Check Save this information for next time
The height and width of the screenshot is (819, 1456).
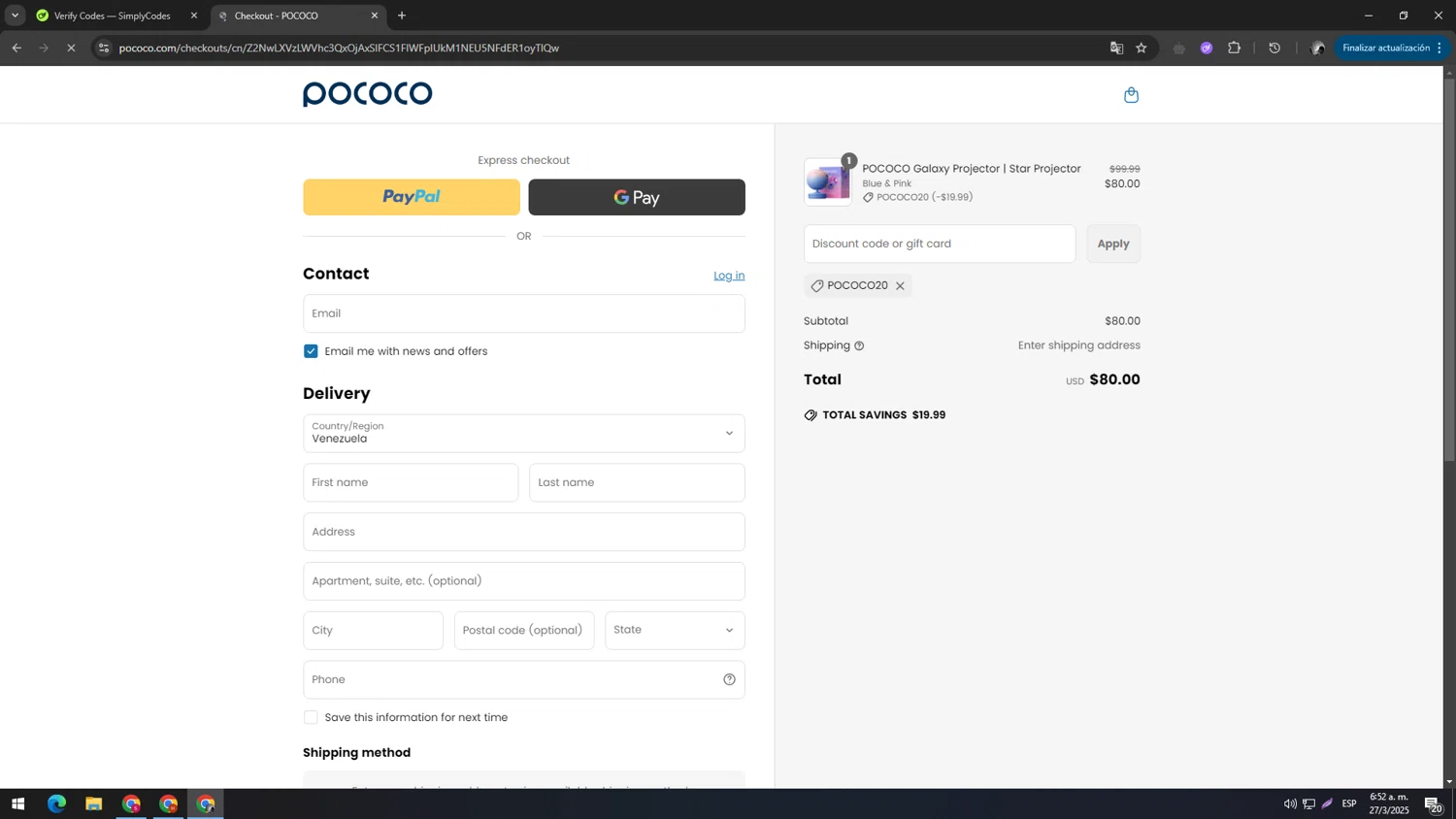[311, 717]
